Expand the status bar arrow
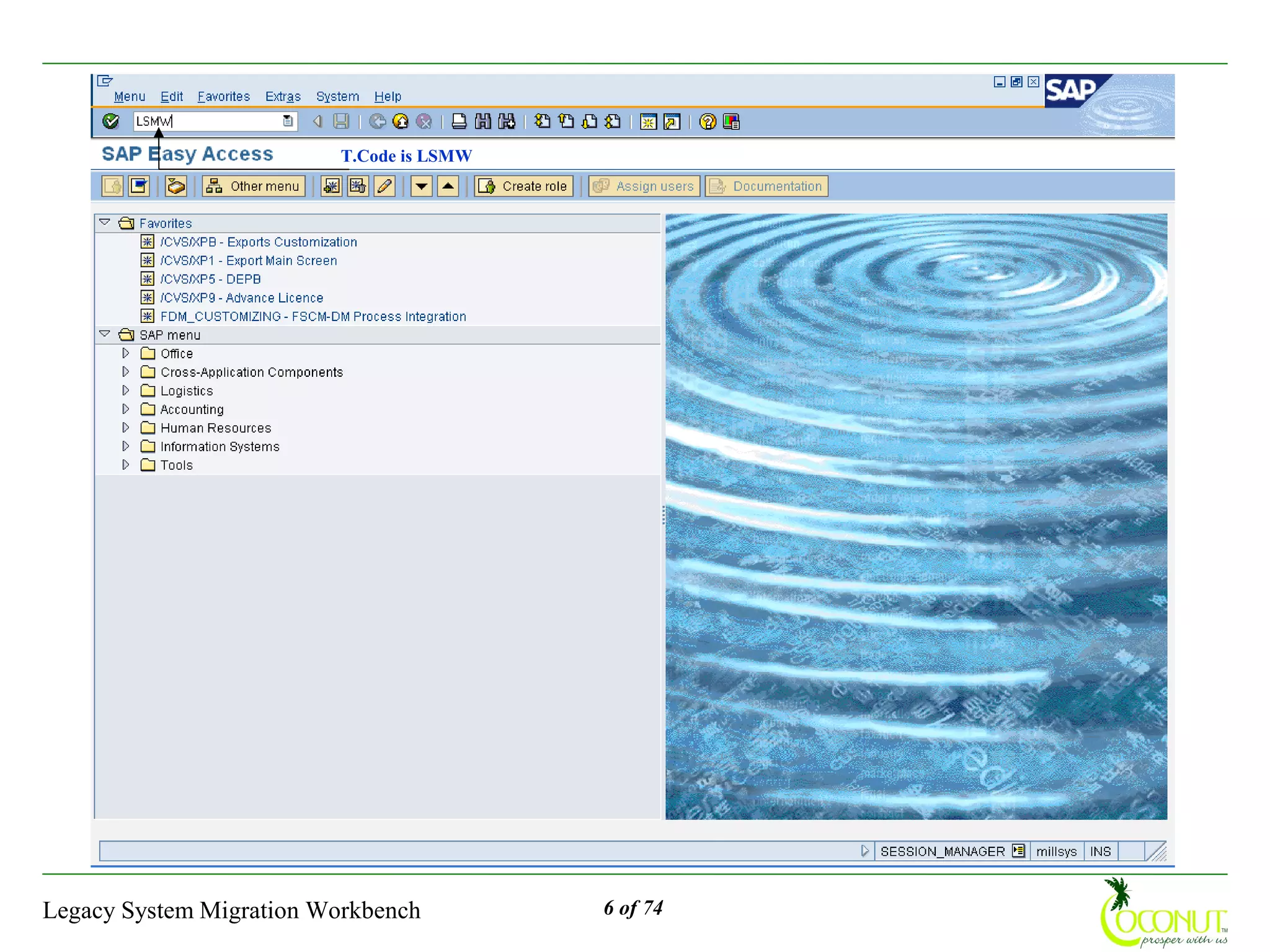1270x952 pixels. click(865, 851)
